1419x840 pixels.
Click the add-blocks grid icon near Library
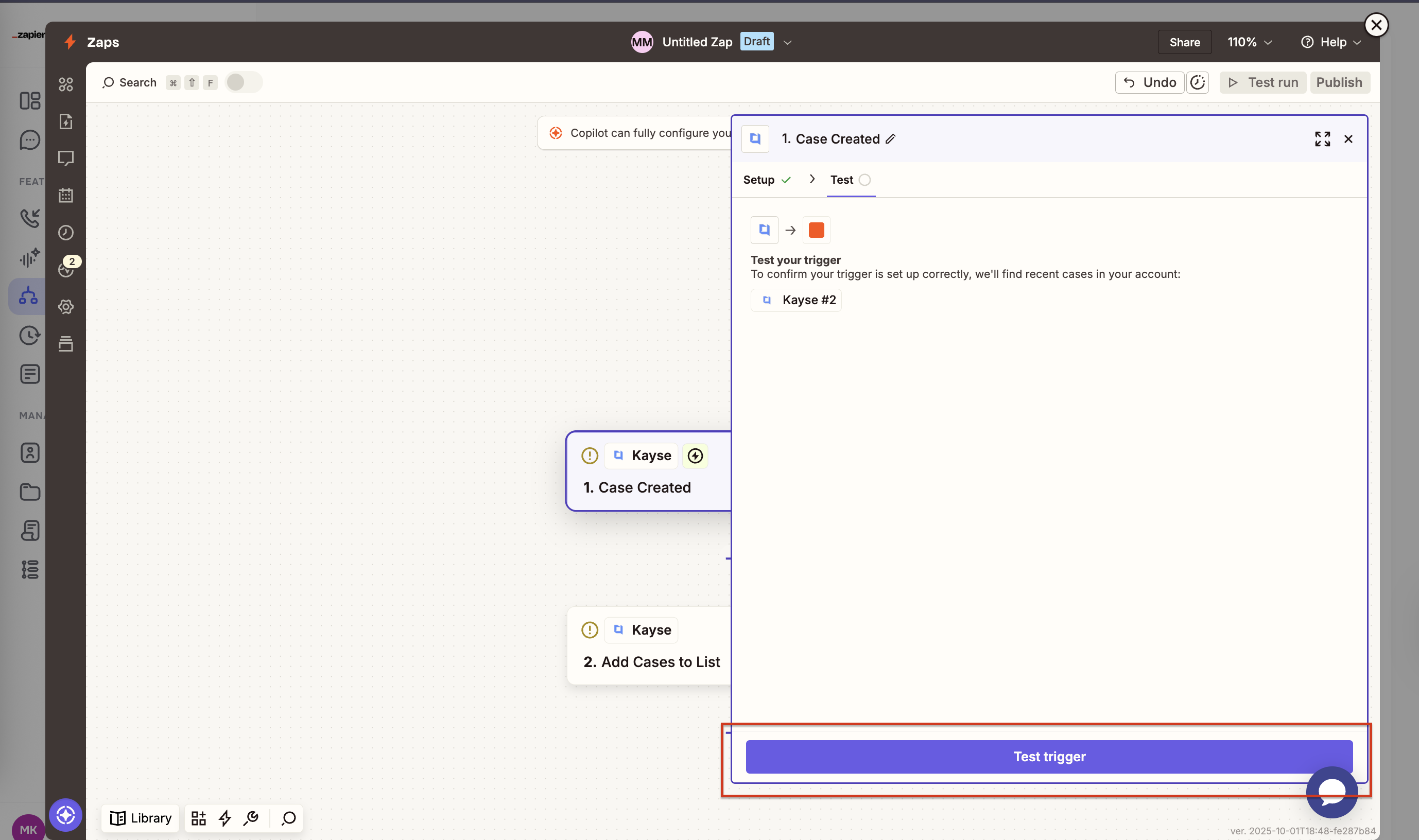tap(198, 818)
